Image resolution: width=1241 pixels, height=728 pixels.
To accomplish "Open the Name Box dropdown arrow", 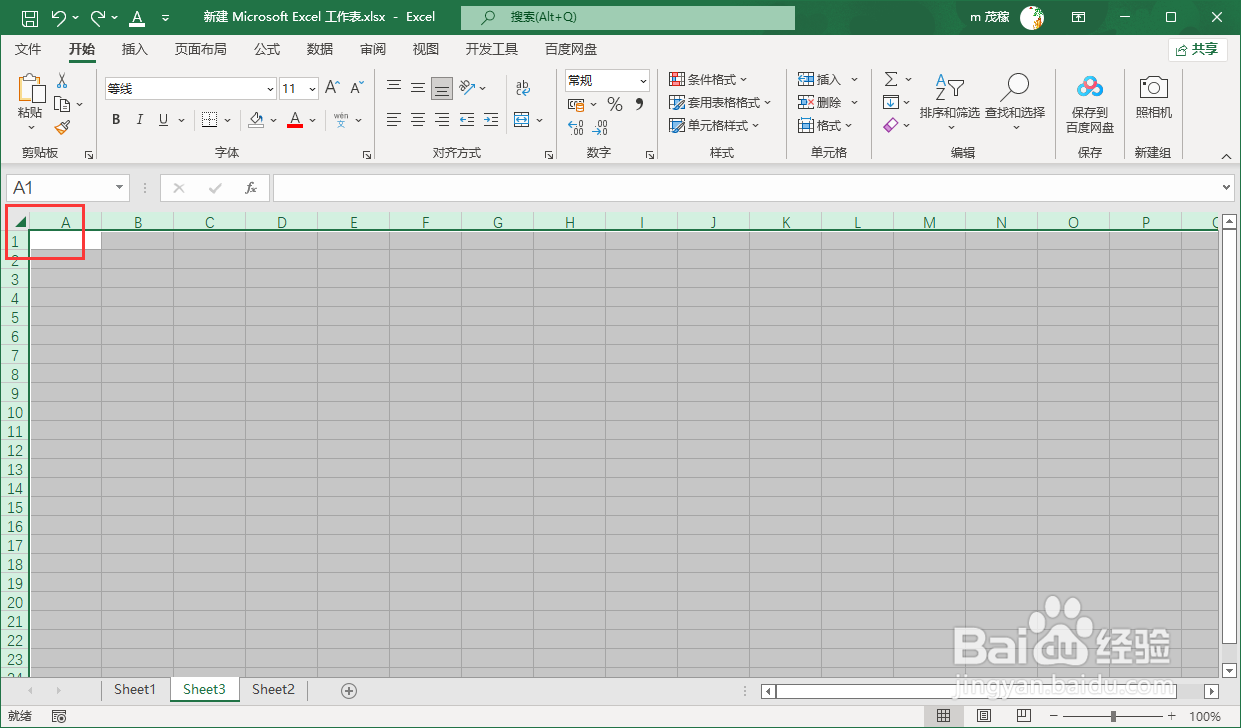I will coord(120,188).
